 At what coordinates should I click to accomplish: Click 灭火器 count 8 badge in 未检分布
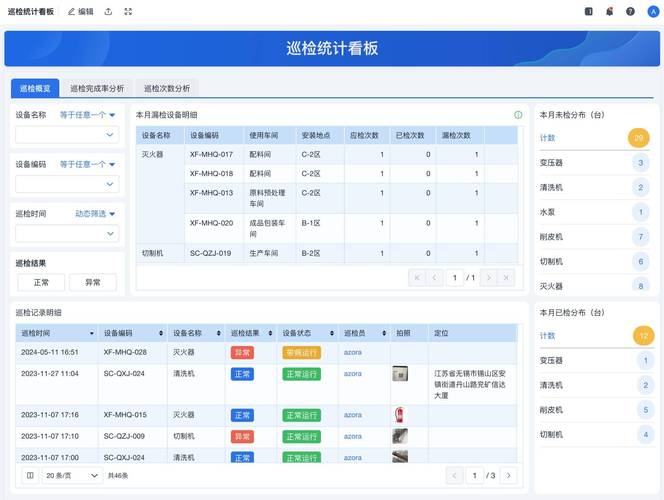point(640,286)
